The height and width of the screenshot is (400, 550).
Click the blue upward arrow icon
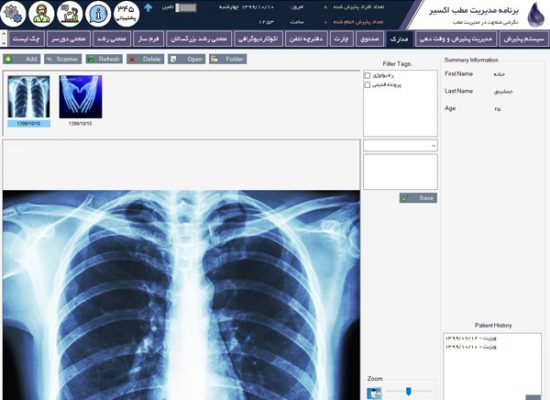148,7
